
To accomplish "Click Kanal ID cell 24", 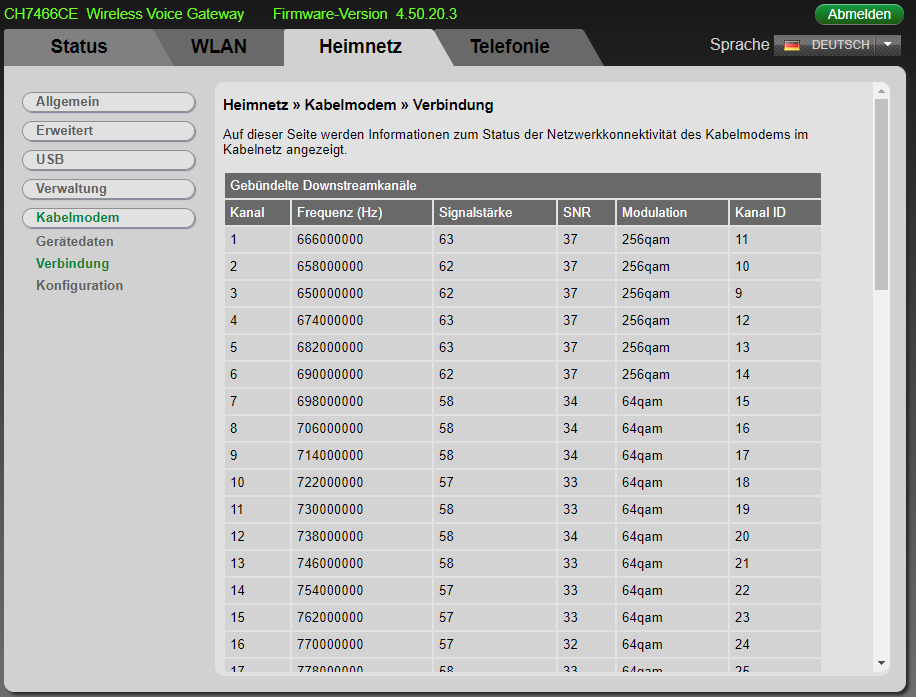I will tap(775, 644).
